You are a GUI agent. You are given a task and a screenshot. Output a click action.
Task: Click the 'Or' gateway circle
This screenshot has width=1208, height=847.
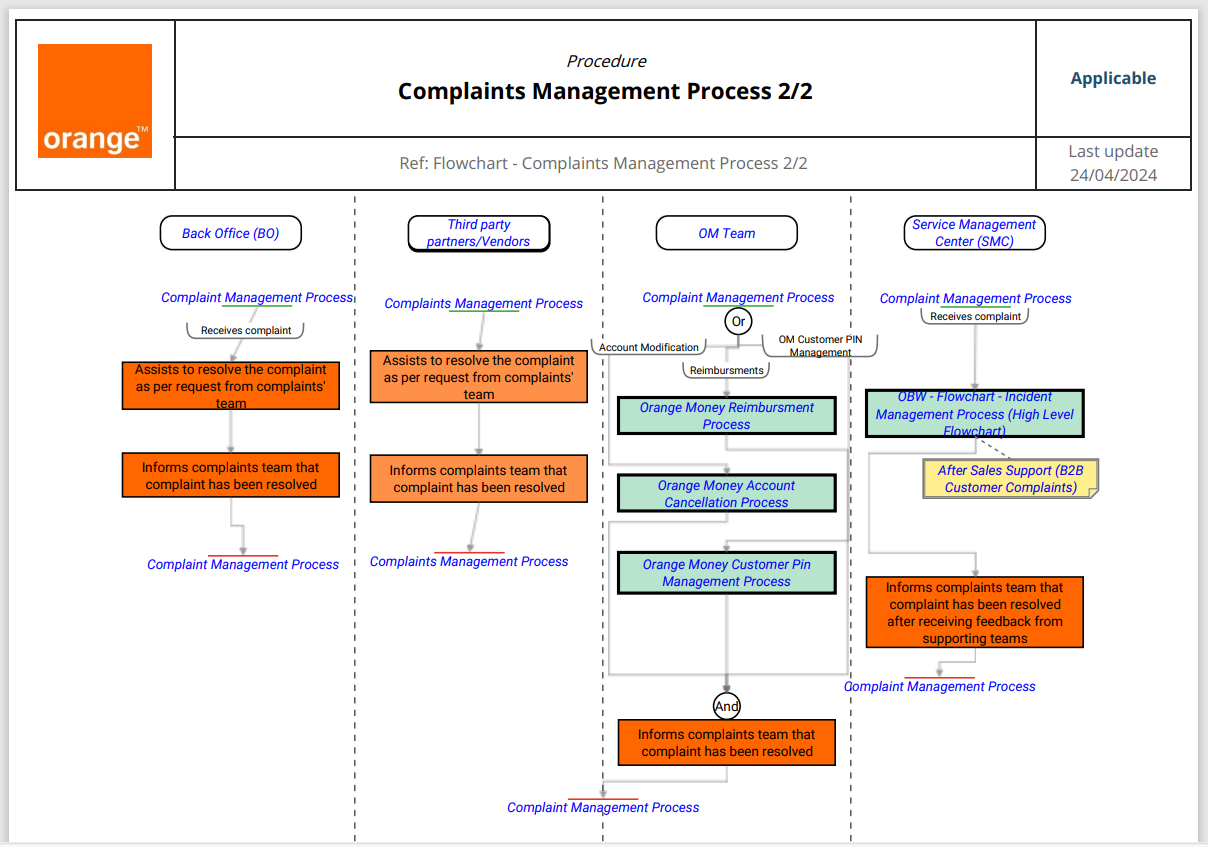(738, 321)
